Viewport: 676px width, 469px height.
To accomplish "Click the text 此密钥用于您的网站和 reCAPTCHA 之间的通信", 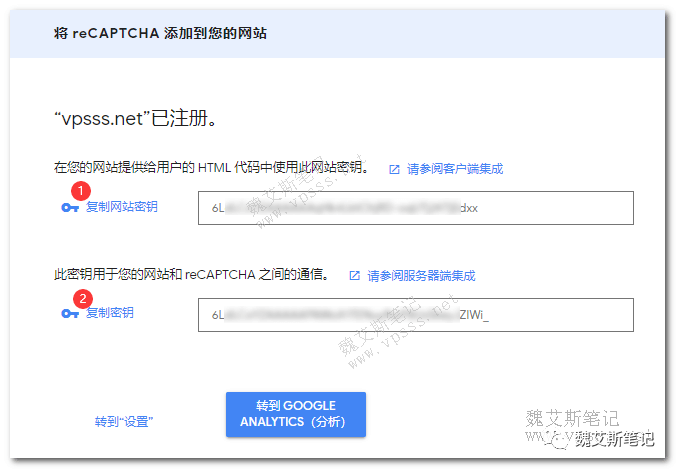I will (192, 274).
